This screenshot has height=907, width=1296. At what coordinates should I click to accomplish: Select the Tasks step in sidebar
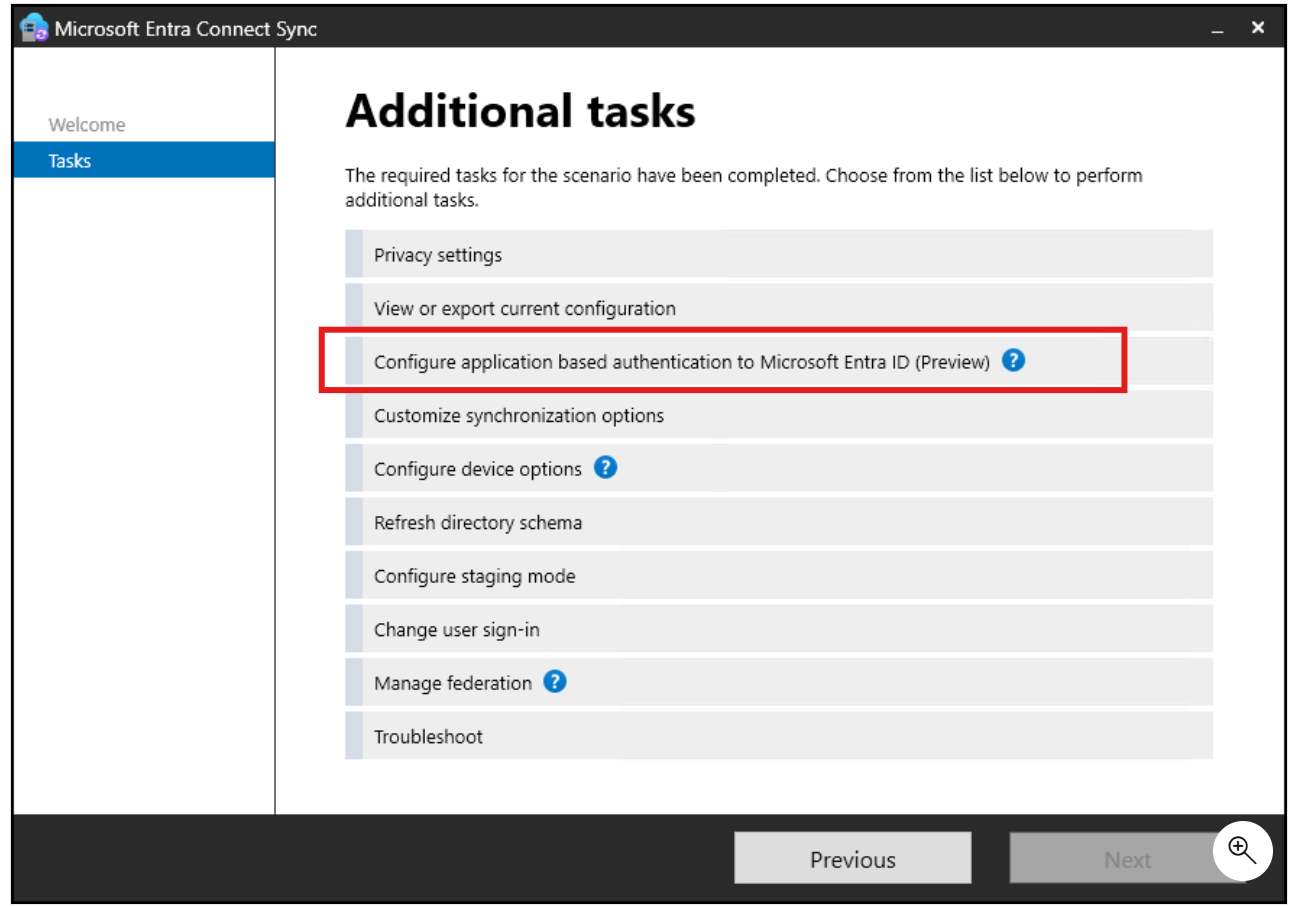70,160
